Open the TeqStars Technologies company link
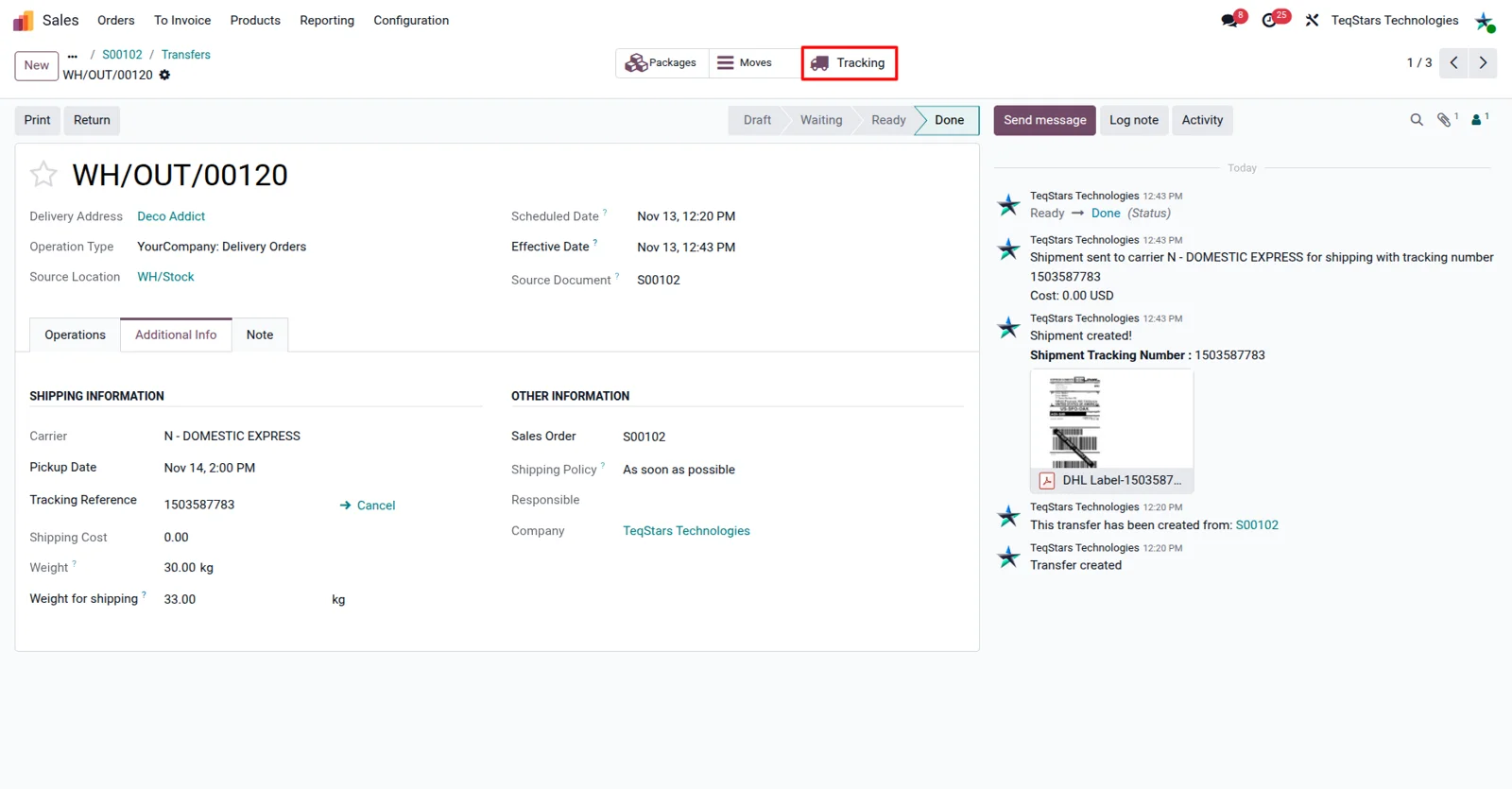The image size is (1512, 789). [x=686, y=531]
